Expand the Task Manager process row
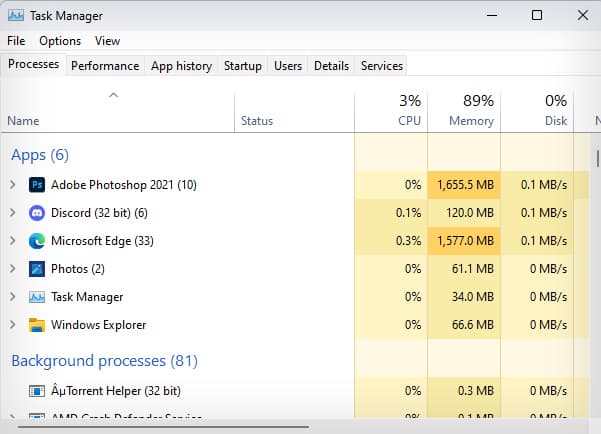Viewport: 601px width, 434px height. [13, 297]
